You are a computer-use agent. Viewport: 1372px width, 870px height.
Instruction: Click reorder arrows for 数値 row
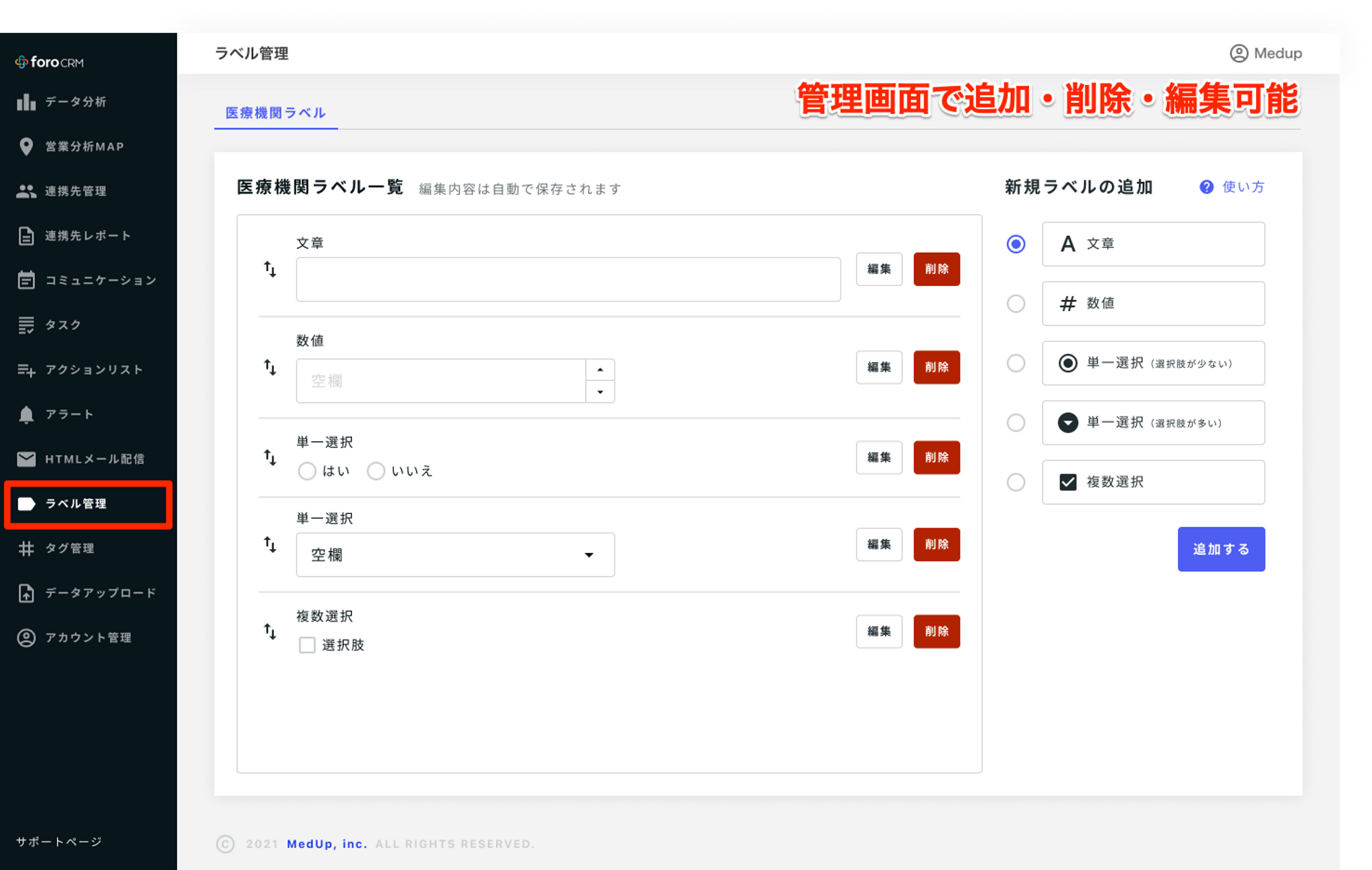(x=270, y=367)
